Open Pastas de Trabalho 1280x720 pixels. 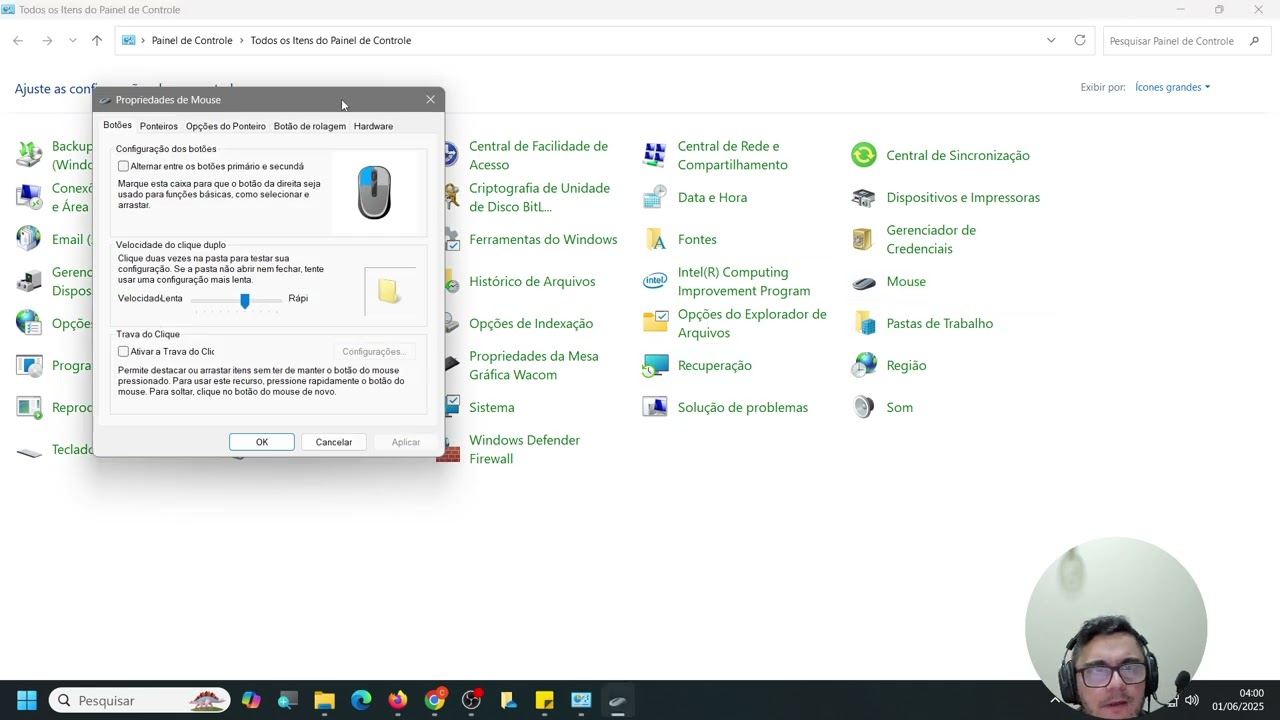click(x=939, y=323)
